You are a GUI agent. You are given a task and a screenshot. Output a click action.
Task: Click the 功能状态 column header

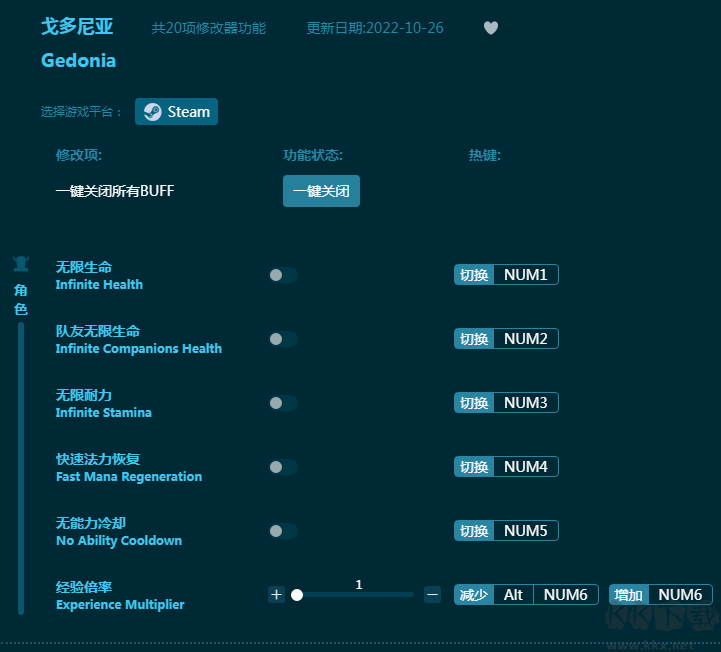313,155
